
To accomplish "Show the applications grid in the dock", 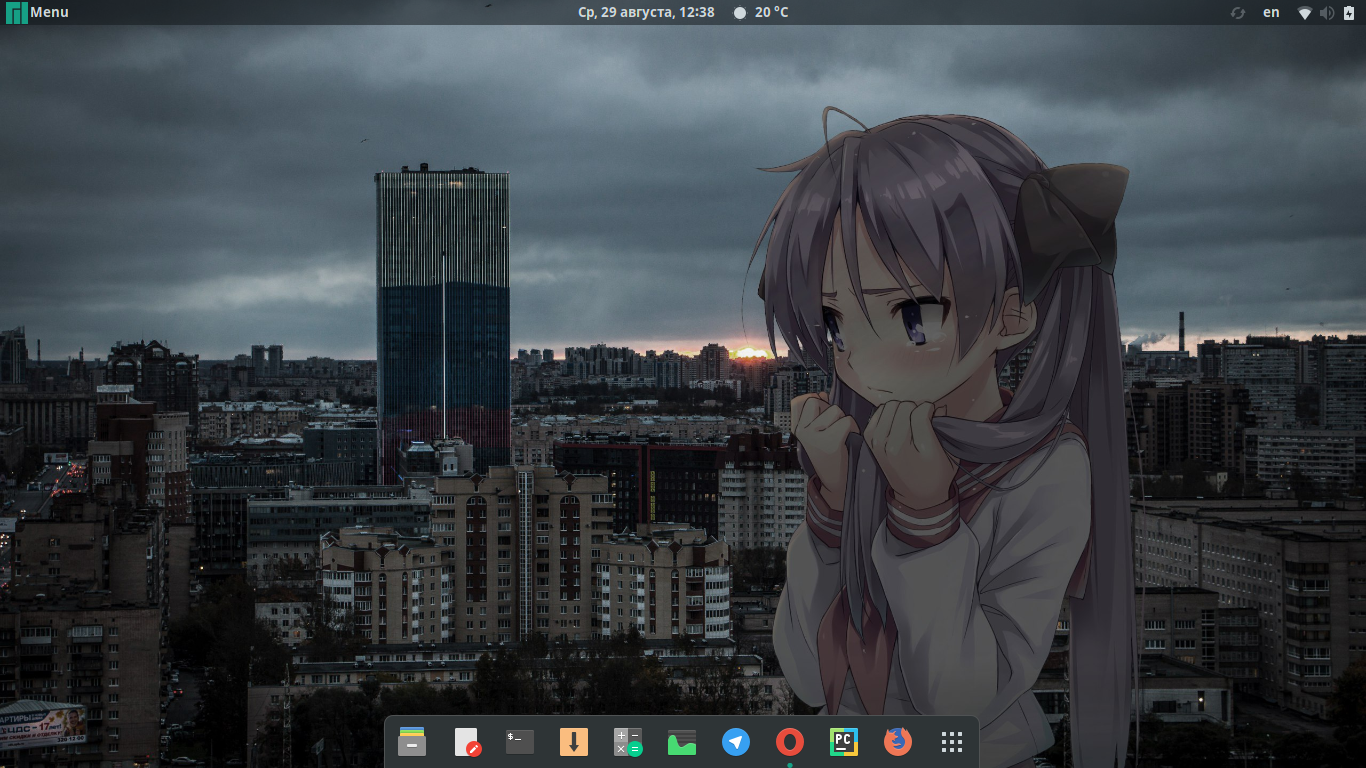I will (x=952, y=741).
